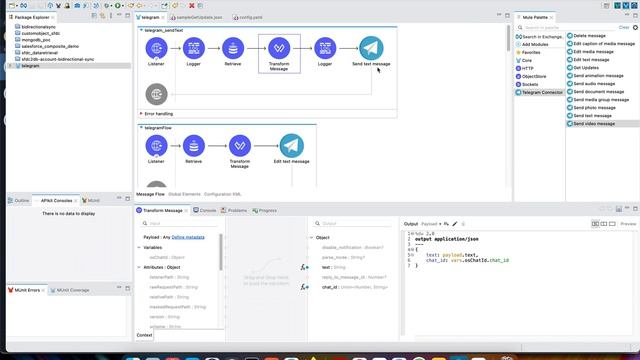Click the canvas vertical scrollbar
Viewport: 640px width, 360px height.
coord(508,38)
